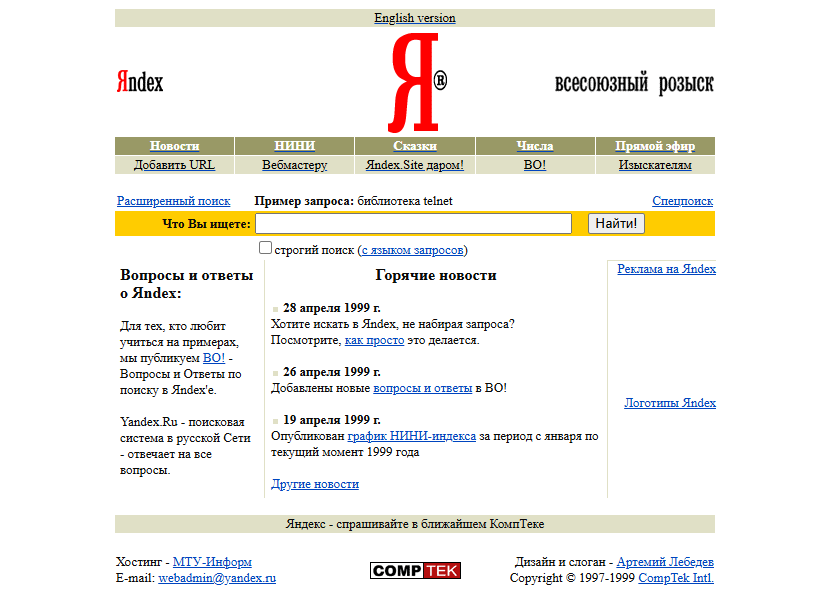Open the Вебмастеру page
Screen dimensions: 830x600
(x=294, y=165)
